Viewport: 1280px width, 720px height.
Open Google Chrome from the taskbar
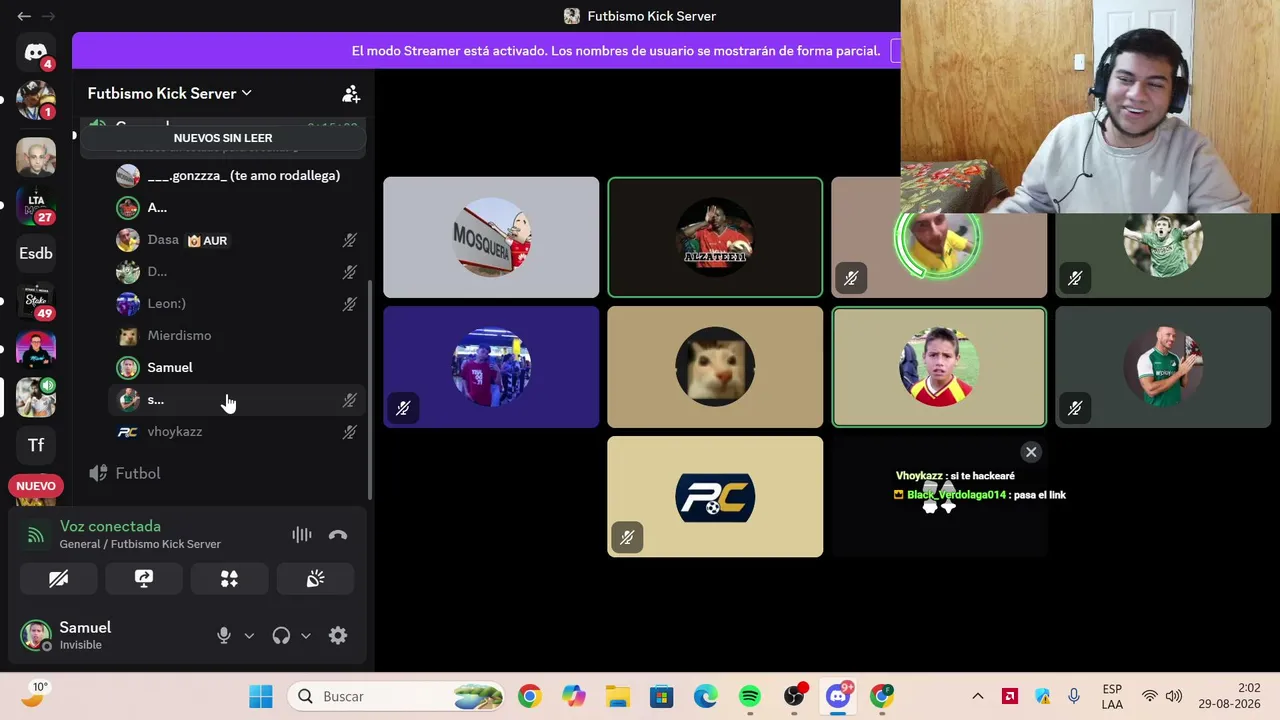(x=530, y=696)
